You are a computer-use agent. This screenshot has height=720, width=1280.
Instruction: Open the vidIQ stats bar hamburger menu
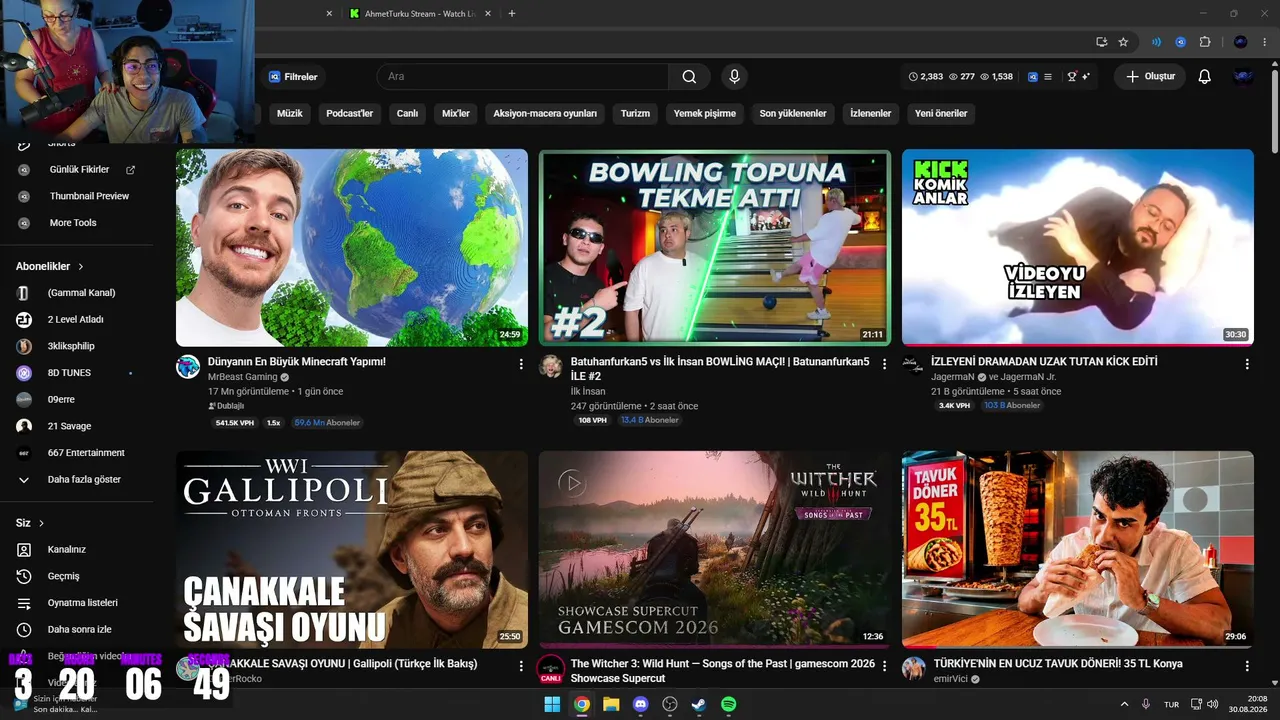coord(1048,77)
